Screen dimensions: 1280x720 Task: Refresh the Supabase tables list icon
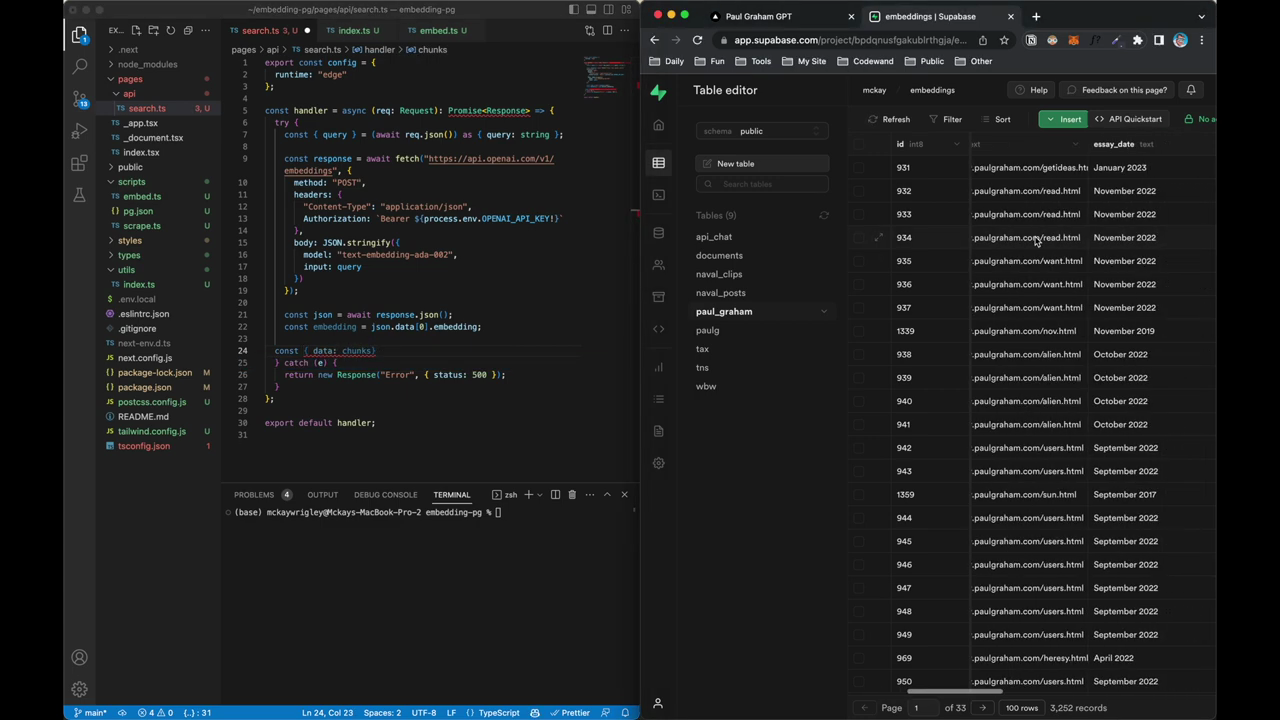tap(824, 216)
